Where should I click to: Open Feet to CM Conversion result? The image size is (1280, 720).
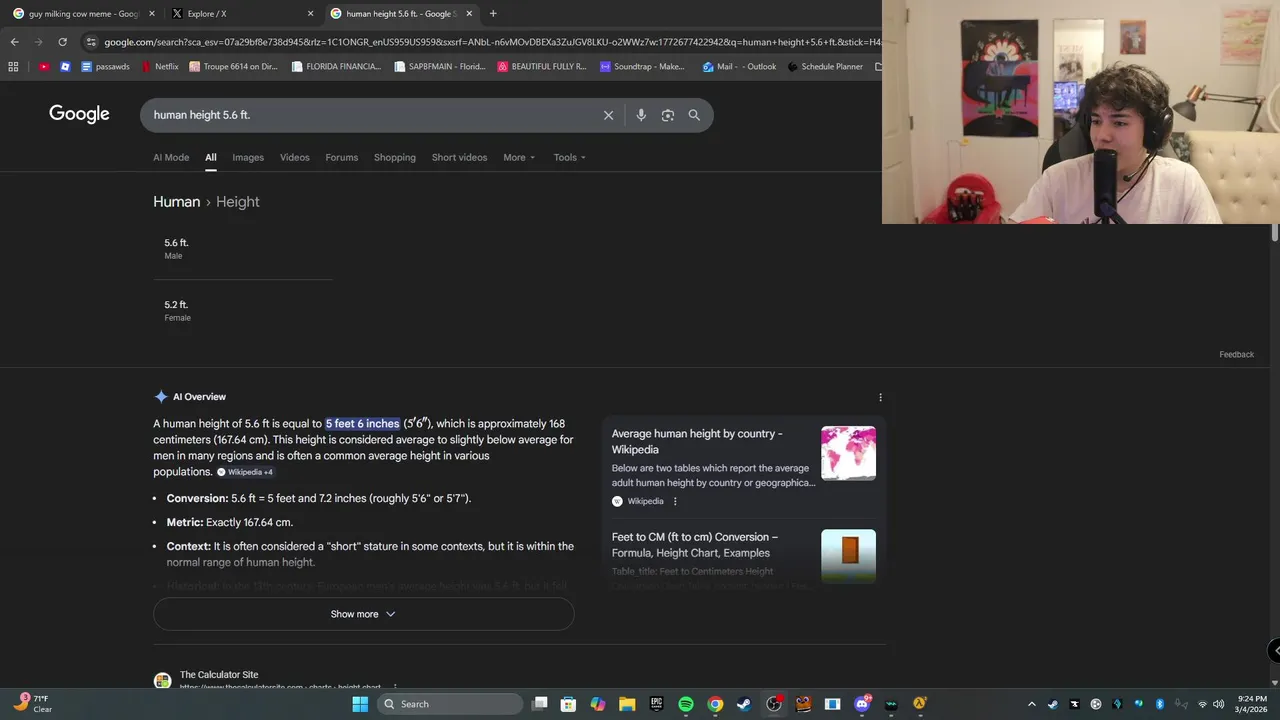695,544
